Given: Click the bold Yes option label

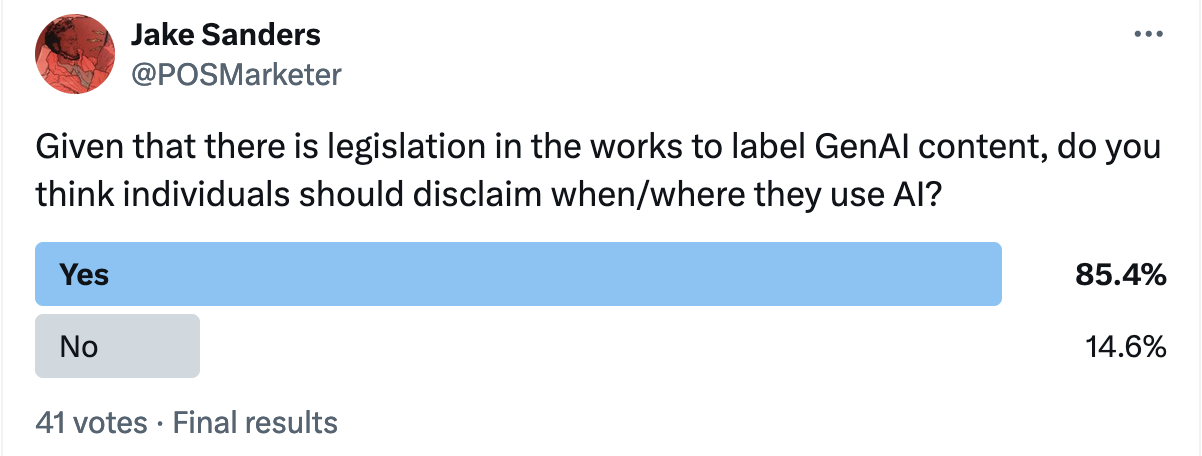Looking at the screenshot, I should [x=84, y=274].
